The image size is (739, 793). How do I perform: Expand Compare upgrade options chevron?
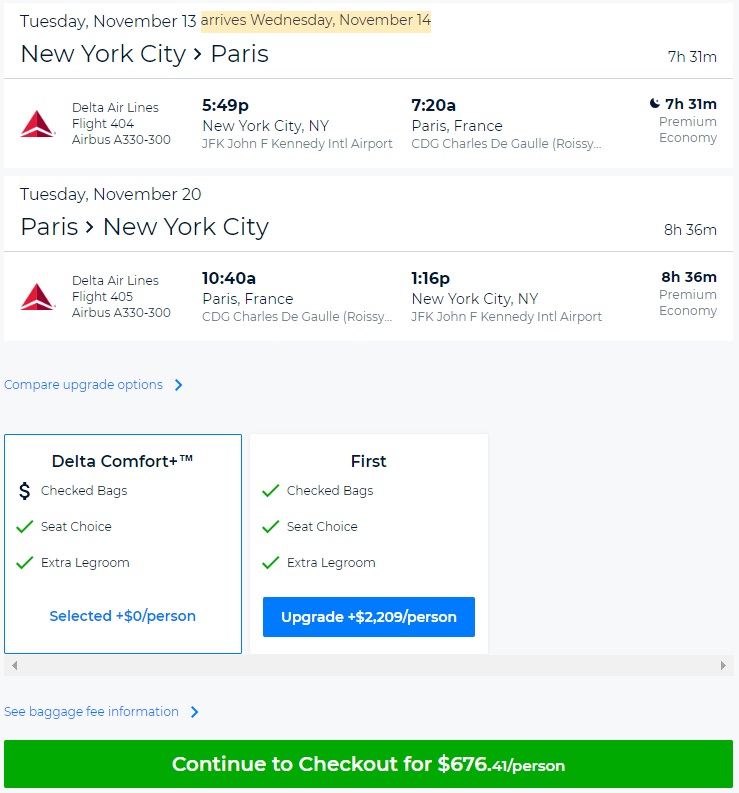(179, 385)
